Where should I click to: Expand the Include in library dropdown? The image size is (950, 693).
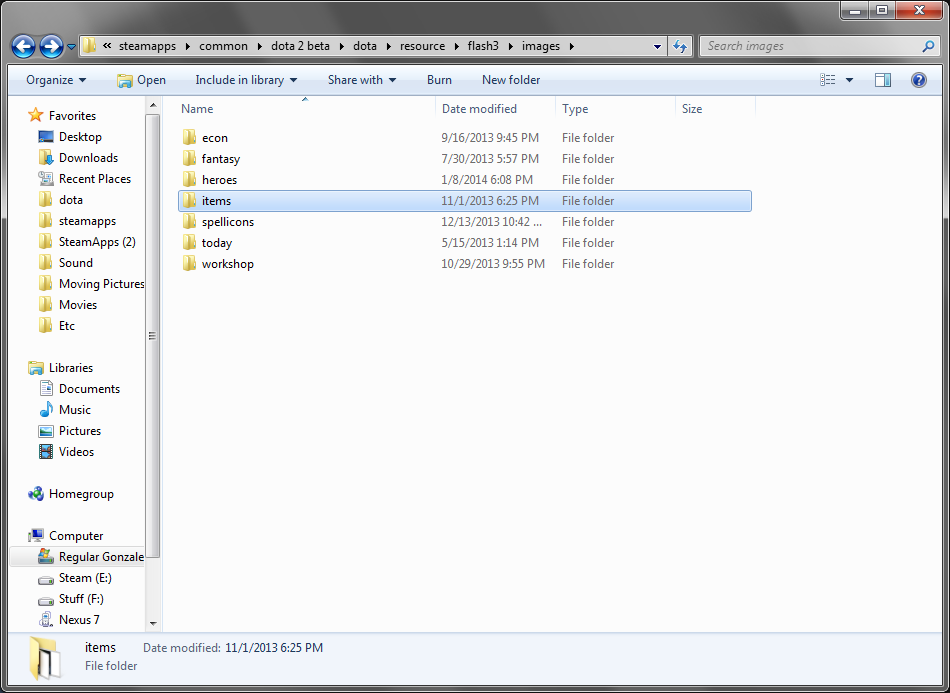(246, 80)
